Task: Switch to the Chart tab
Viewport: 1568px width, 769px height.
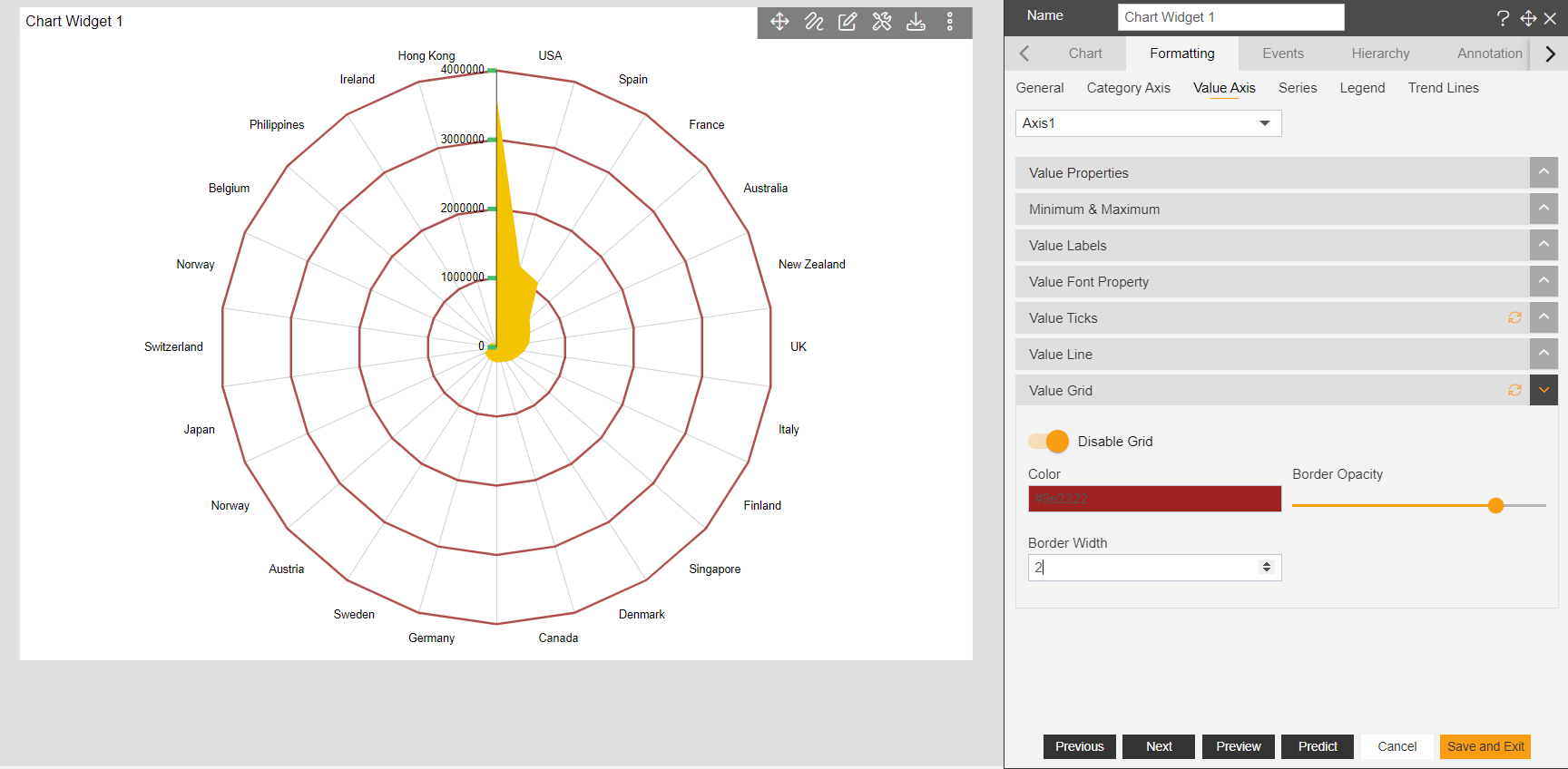Action: pos(1085,54)
